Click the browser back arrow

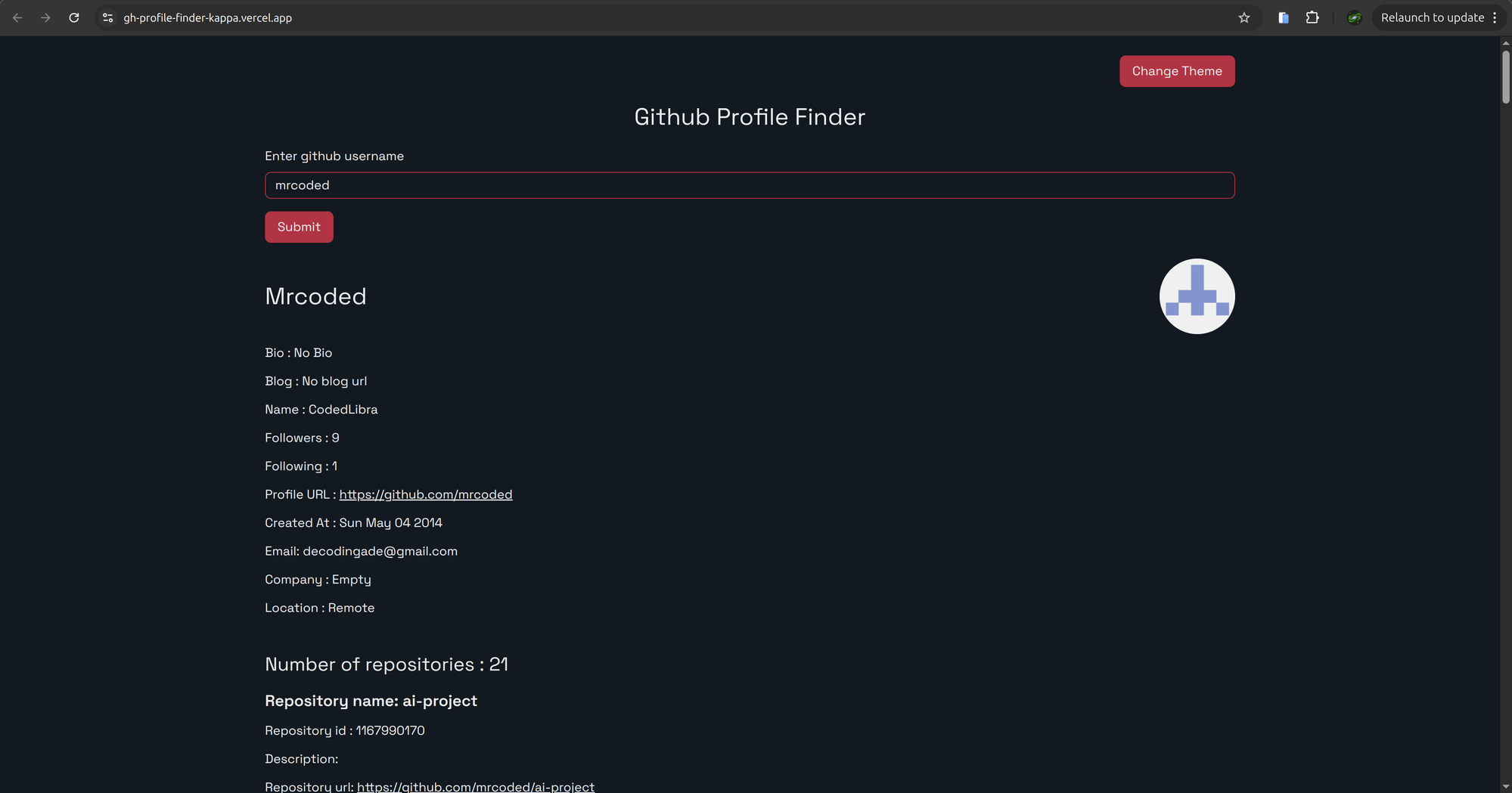pos(17,17)
